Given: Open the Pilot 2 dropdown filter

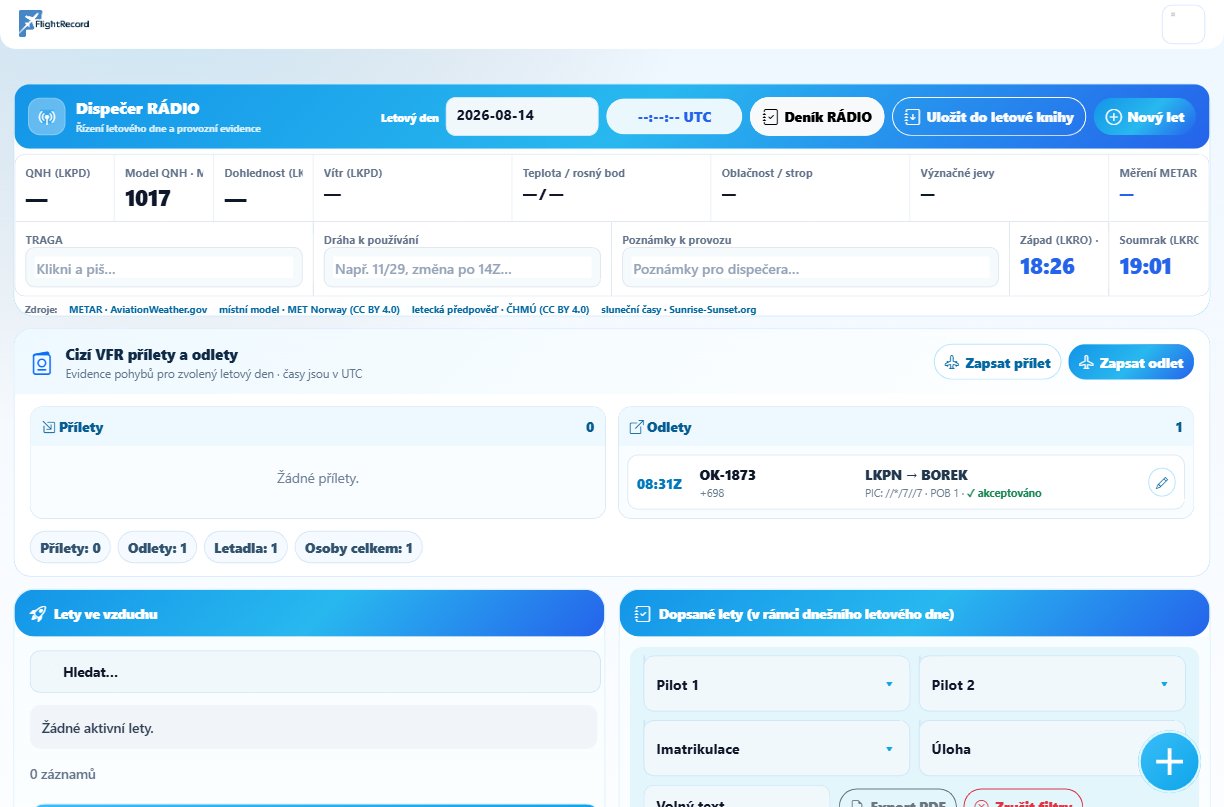Looking at the screenshot, I should (x=1052, y=684).
